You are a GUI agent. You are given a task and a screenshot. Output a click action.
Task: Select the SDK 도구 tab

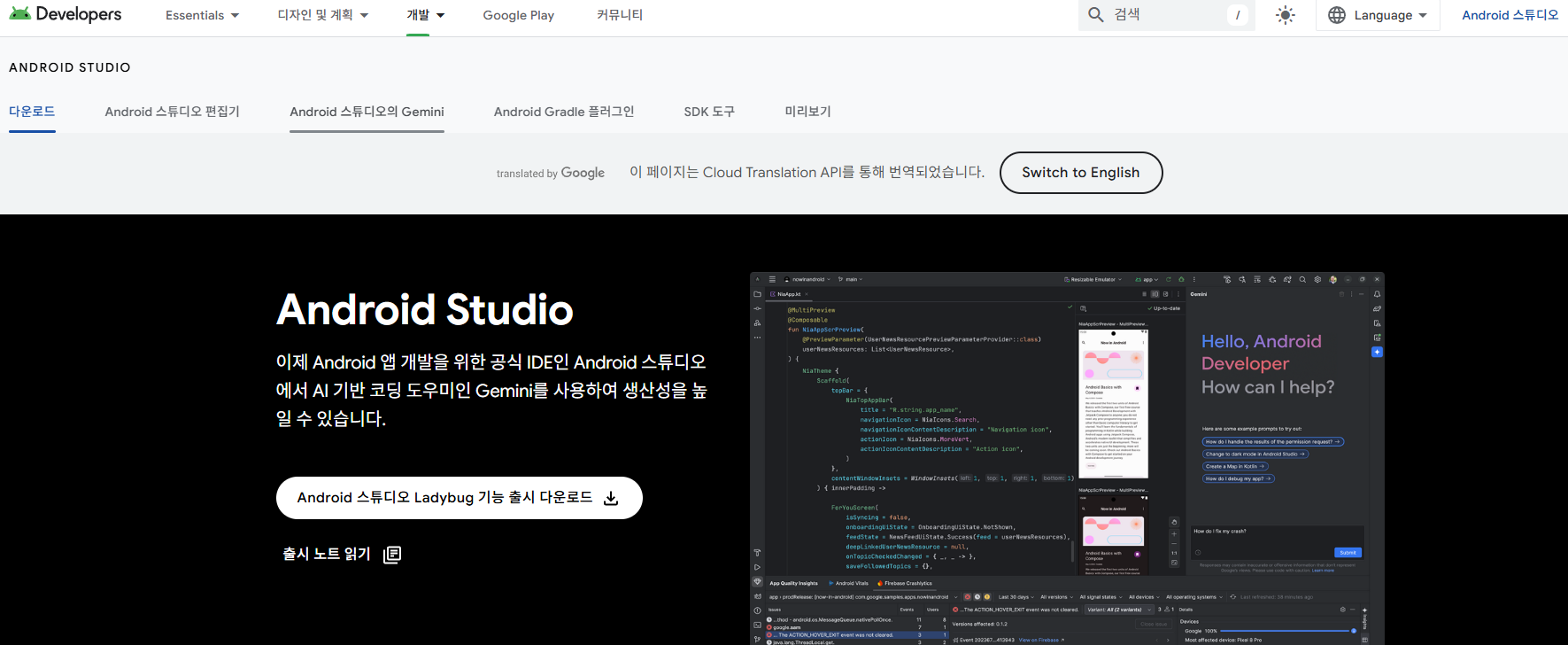[709, 112]
